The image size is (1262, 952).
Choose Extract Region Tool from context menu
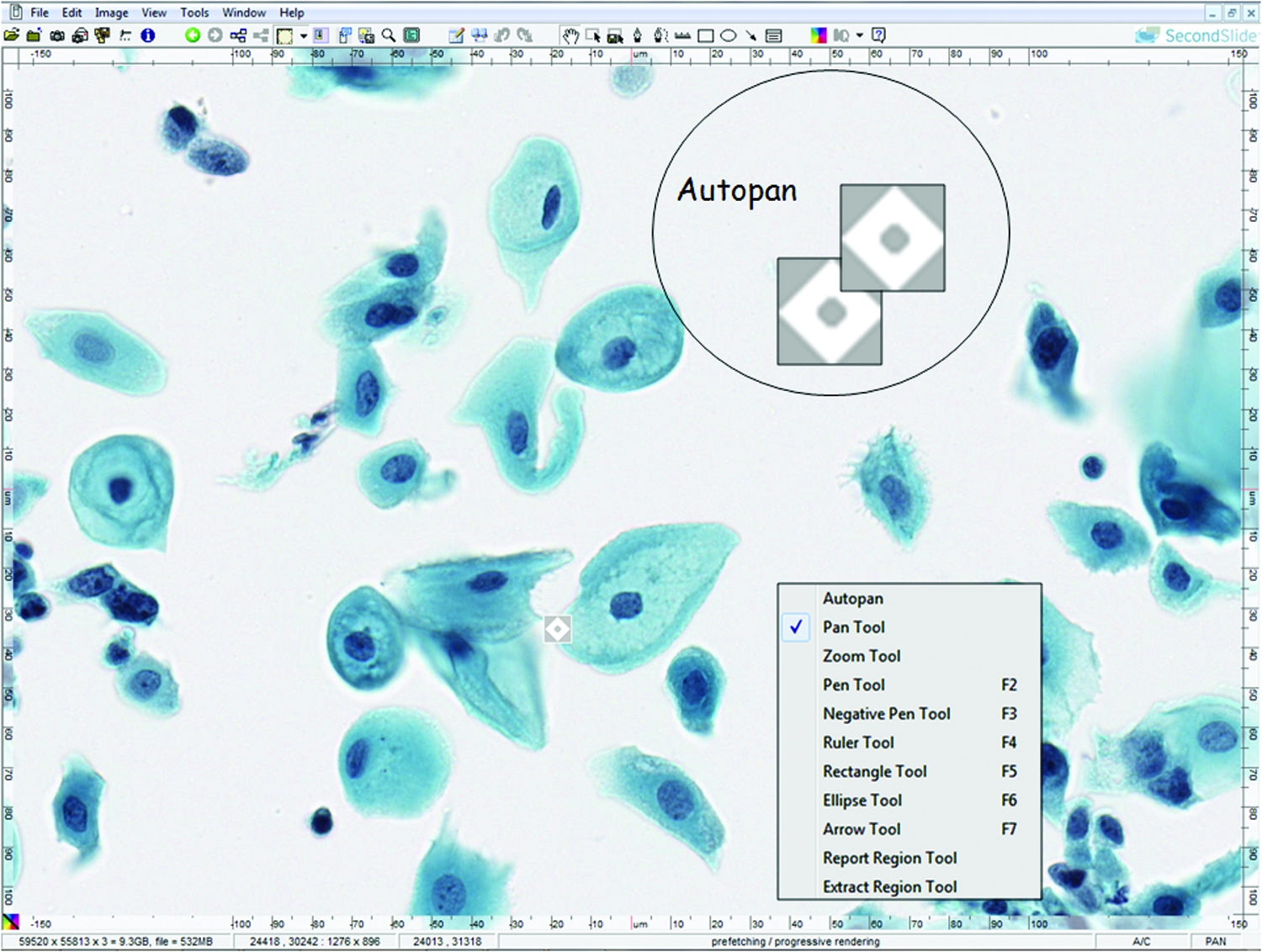[x=889, y=887]
